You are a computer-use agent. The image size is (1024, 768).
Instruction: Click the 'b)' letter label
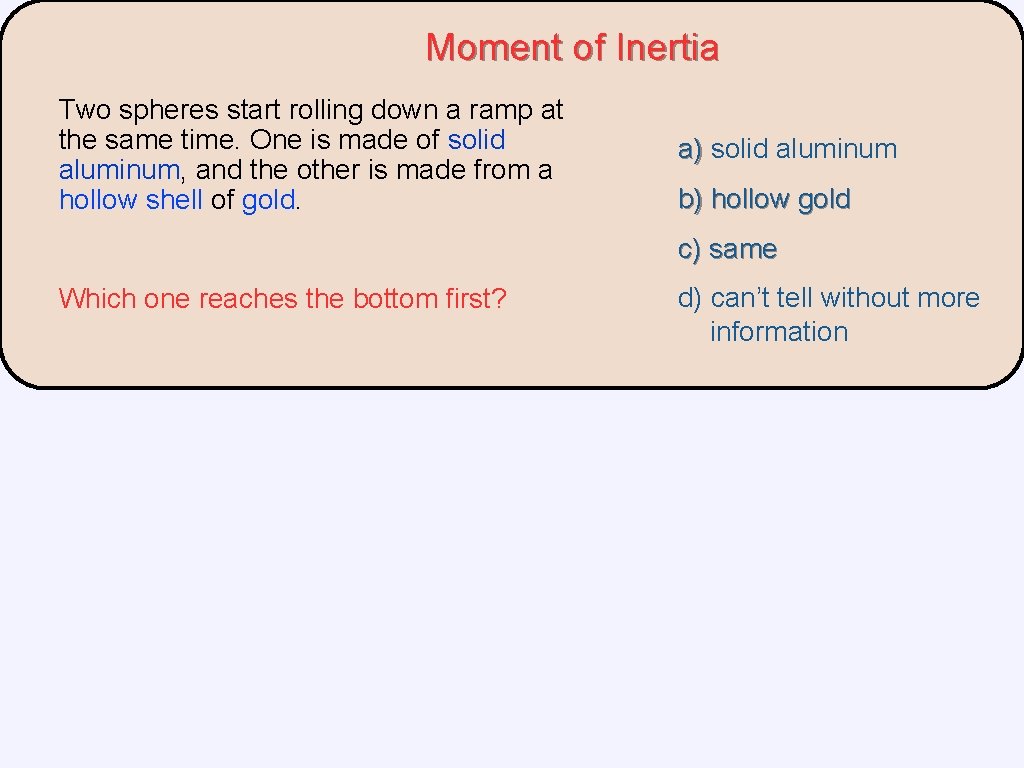pos(691,199)
